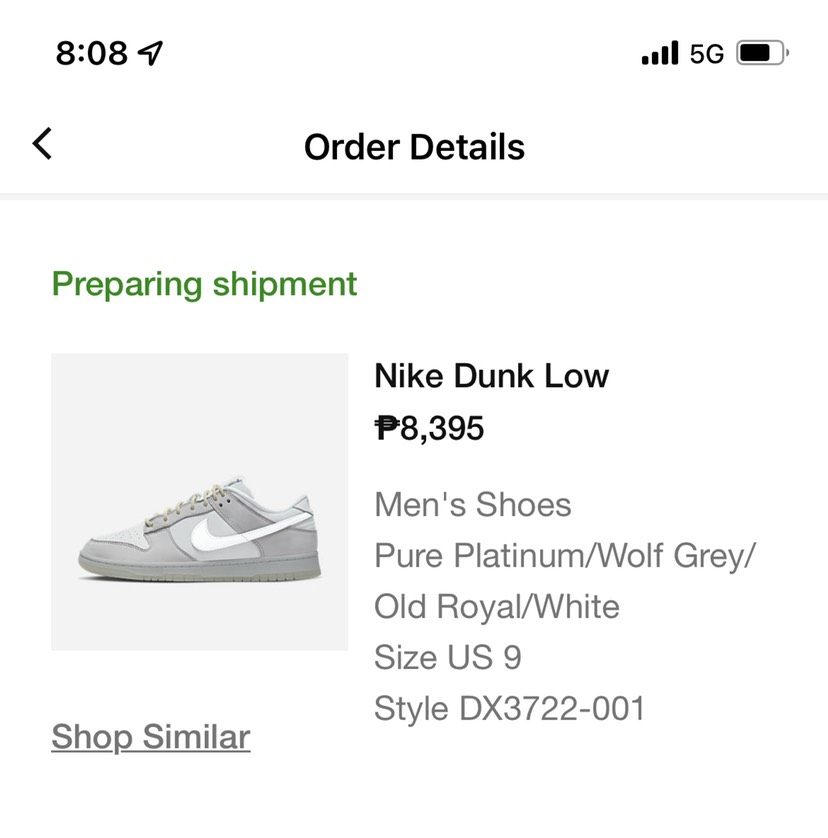Tap the Size US 9 text
Viewport: 828px width, 838px height.
point(448,657)
